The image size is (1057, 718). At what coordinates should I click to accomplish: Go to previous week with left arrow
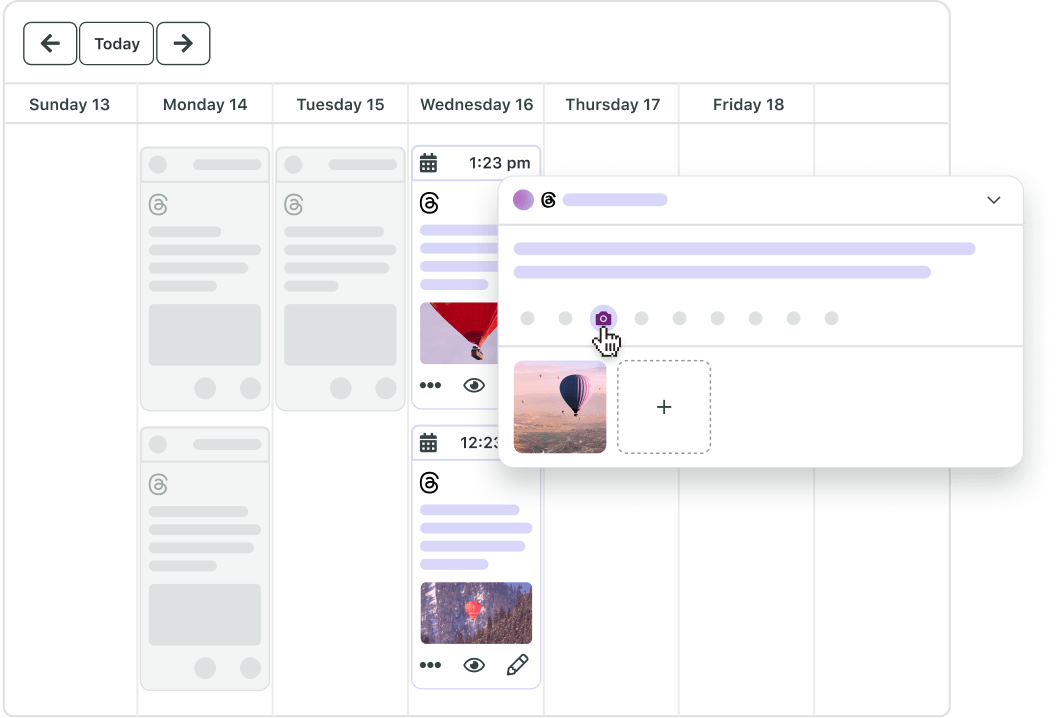[50, 44]
